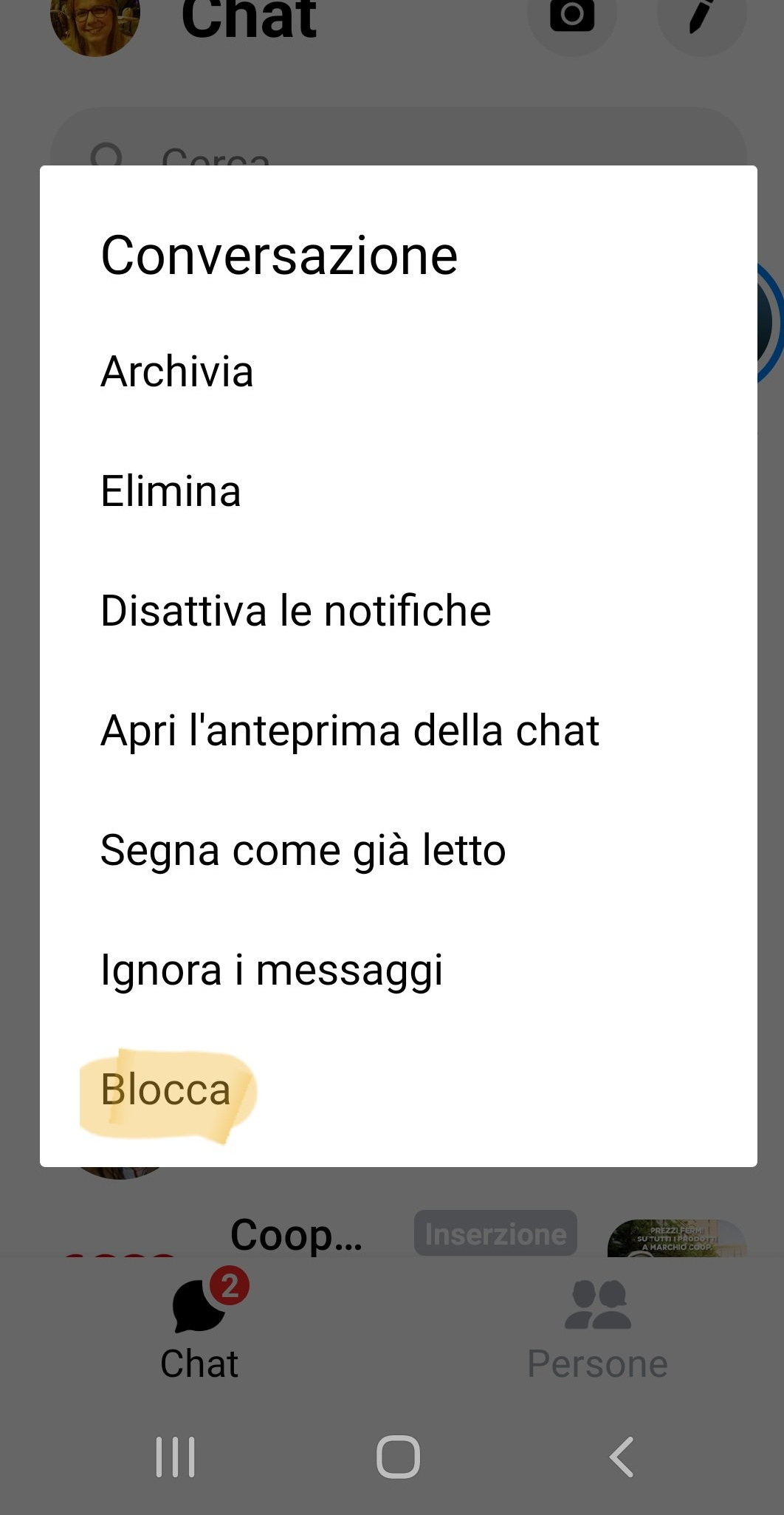Tap Disattiva le notifiche option
The width and height of the screenshot is (784, 1515).
[296, 611]
